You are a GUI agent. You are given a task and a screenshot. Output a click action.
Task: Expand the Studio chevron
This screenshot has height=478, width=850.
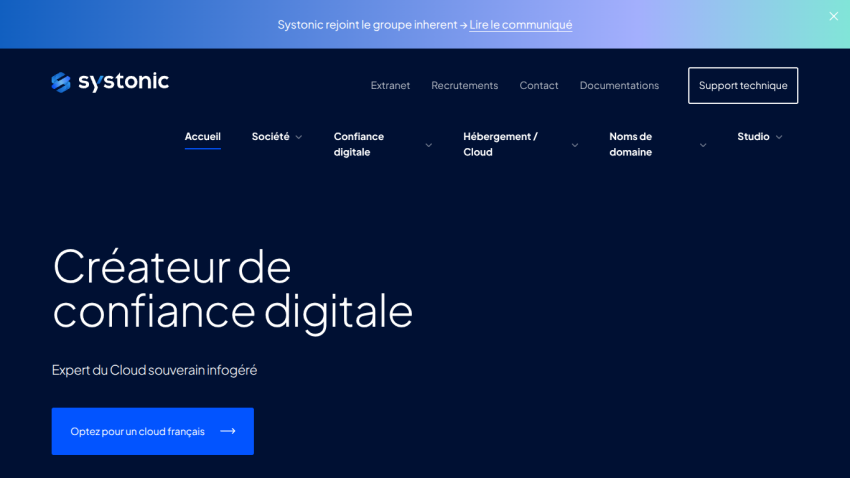point(779,137)
